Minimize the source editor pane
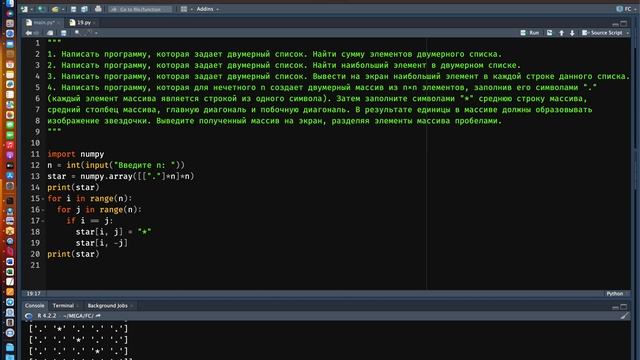Viewport: 640px width, 360px height. point(615,24)
